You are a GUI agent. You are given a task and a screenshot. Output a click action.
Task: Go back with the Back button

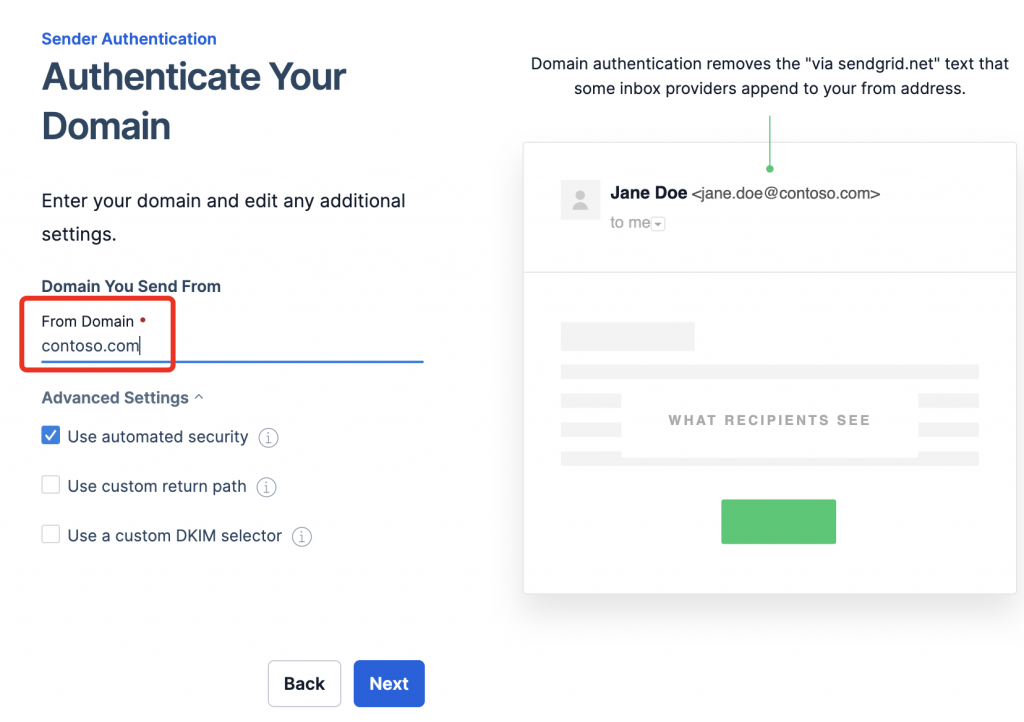click(304, 684)
